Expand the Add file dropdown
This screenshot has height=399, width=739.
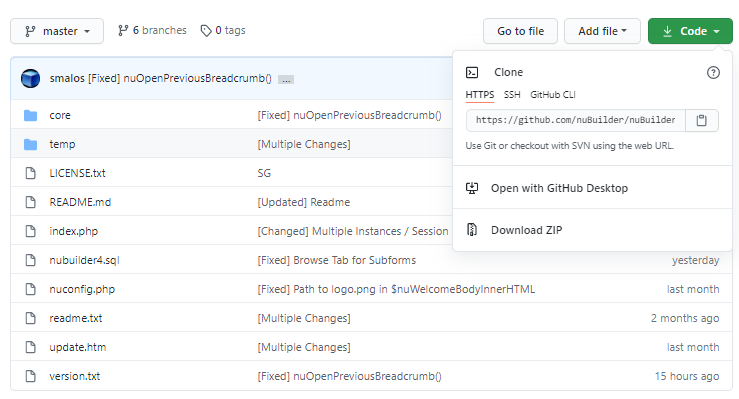(x=602, y=31)
